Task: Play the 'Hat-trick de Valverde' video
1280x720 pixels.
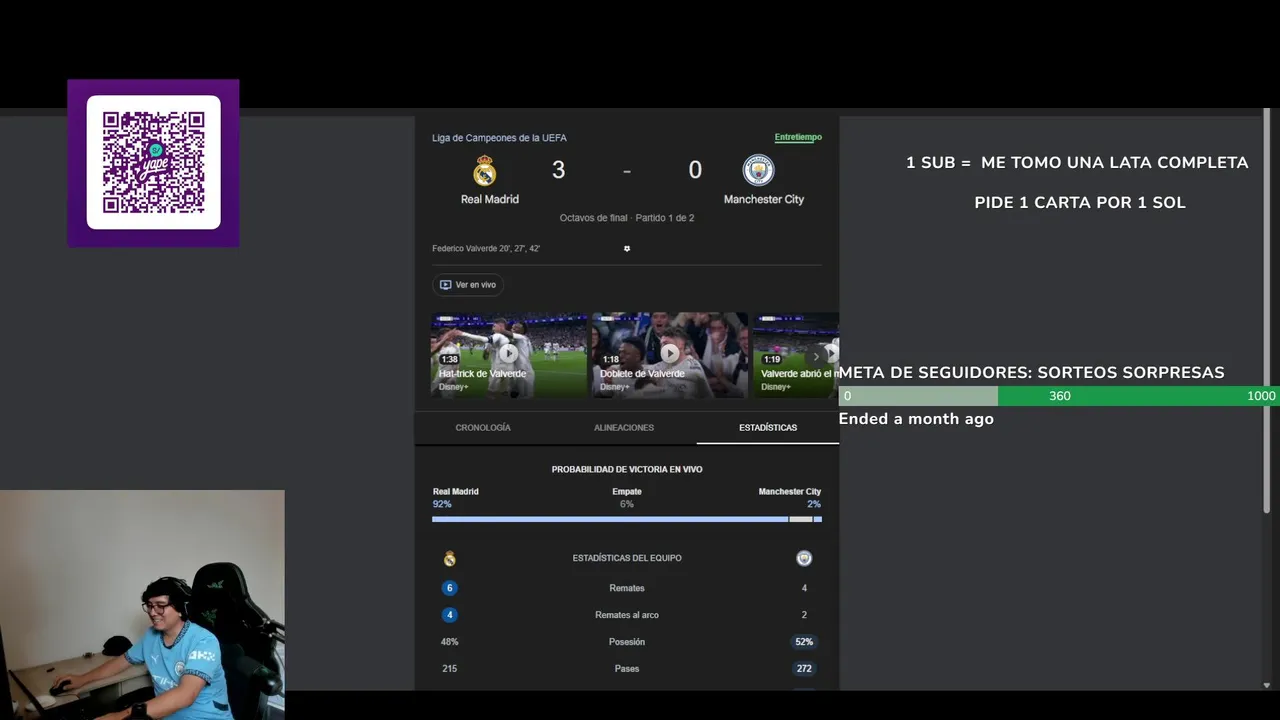Action: [509, 355]
